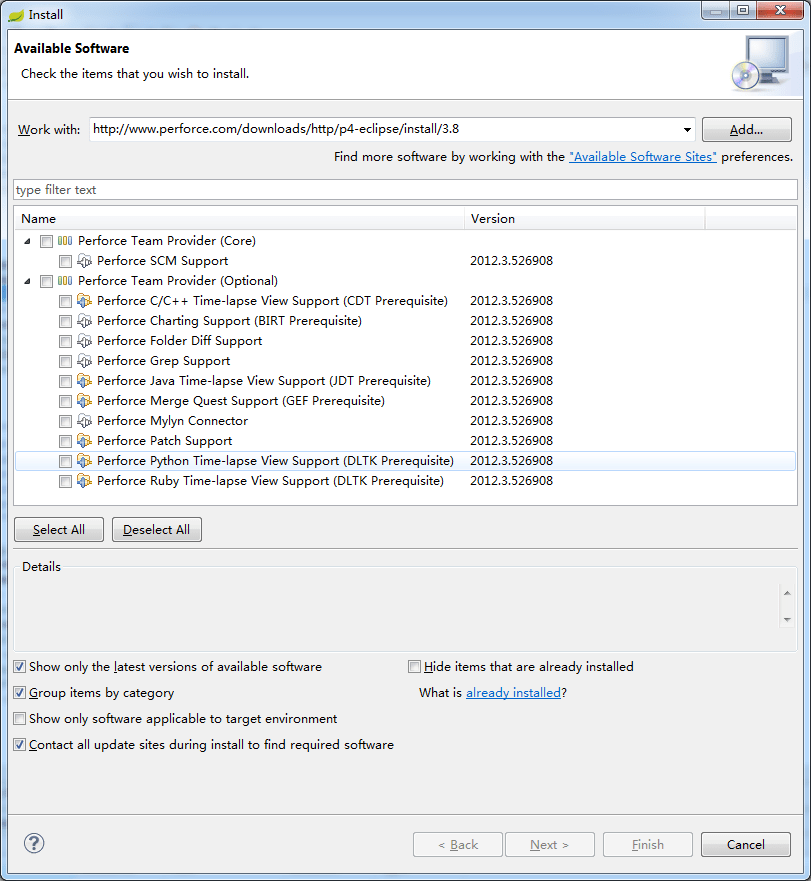Click the Details pane scroll down arrow
Viewport: 811px width, 881px height.
pos(787,620)
